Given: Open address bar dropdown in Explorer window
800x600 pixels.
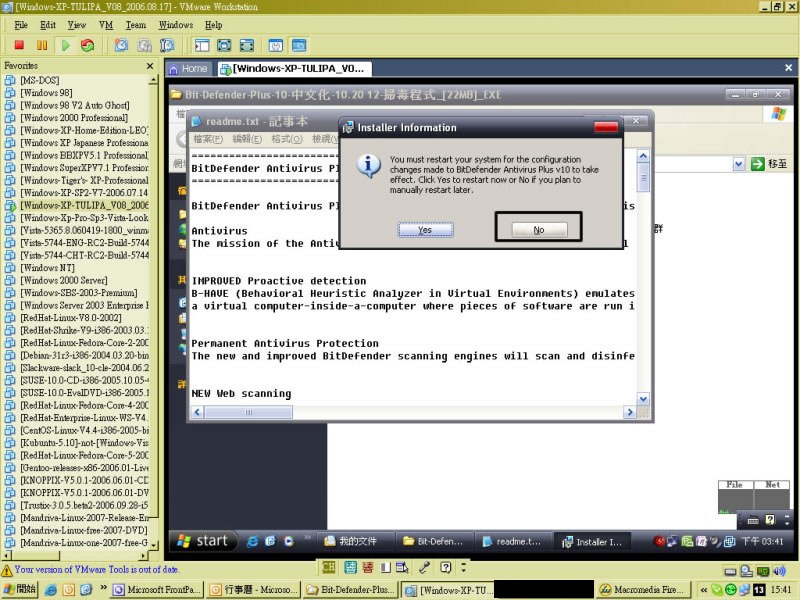Looking at the screenshot, I should 738,164.
